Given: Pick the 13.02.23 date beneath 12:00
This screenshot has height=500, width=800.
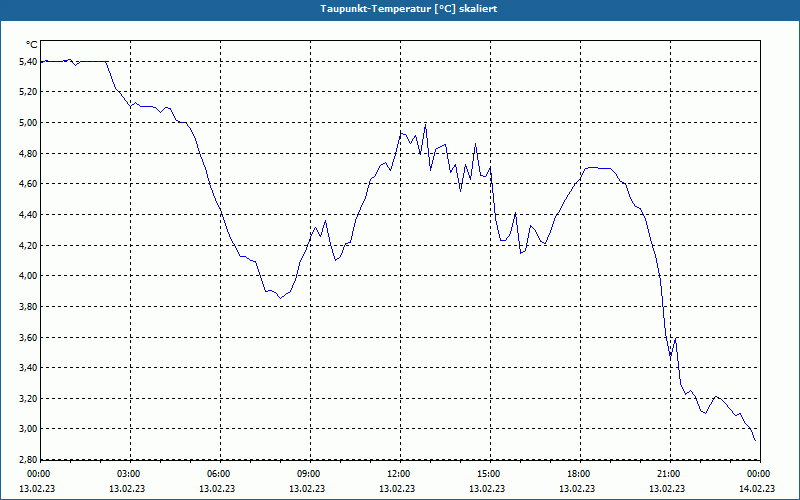Looking at the screenshot, I should (x=397, y=488).
